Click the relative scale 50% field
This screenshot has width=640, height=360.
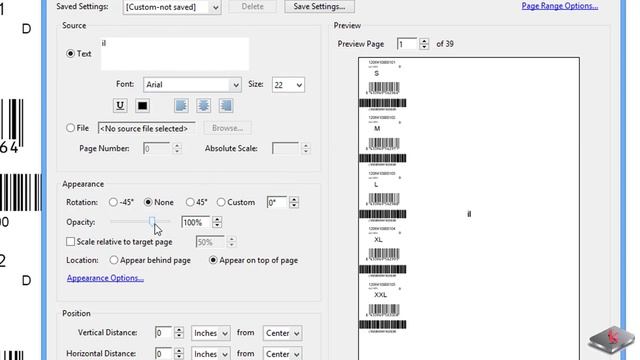click(x=210, y=242)
